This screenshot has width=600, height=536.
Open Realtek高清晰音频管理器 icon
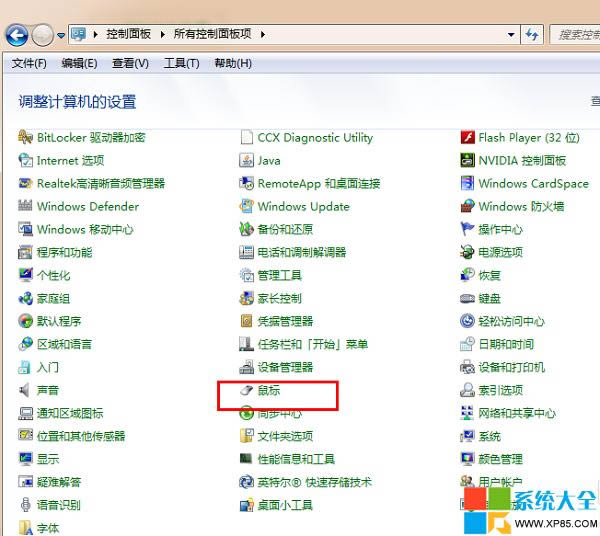click(x=25, y=183)
